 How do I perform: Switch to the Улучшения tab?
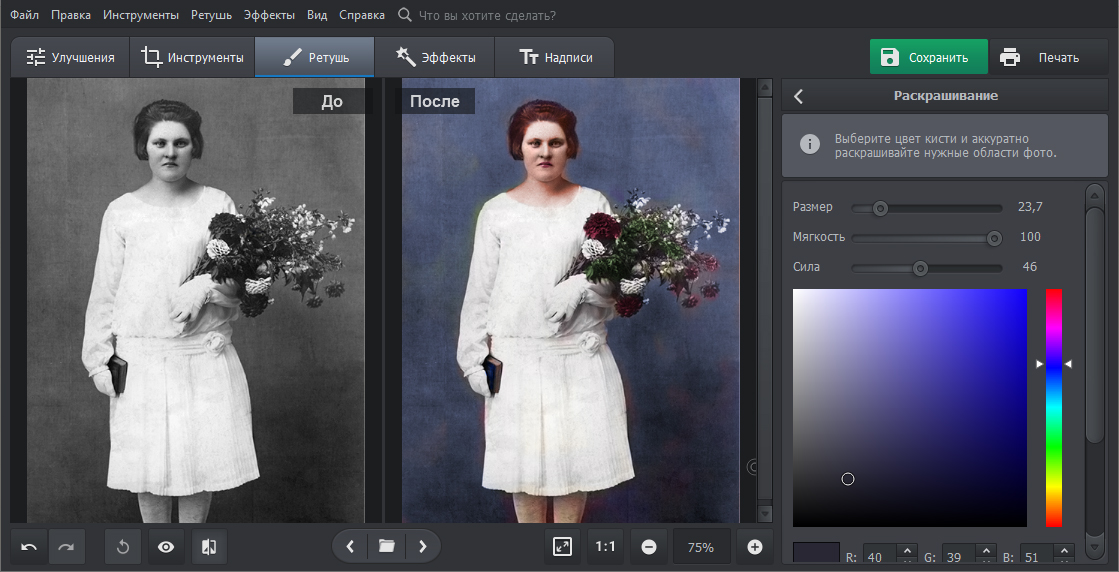(70, 57)
